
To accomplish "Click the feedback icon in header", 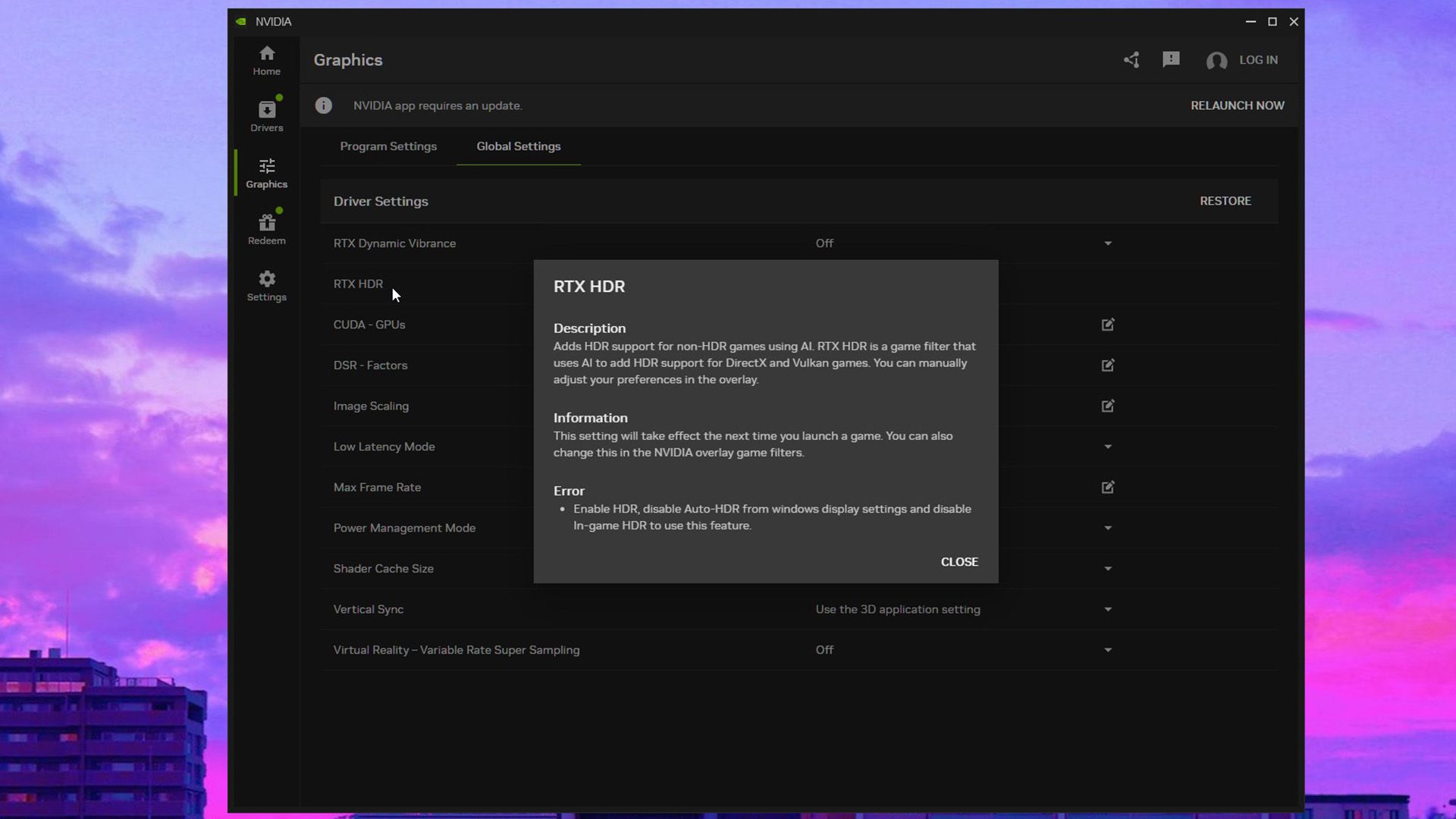I will 1171,59.
